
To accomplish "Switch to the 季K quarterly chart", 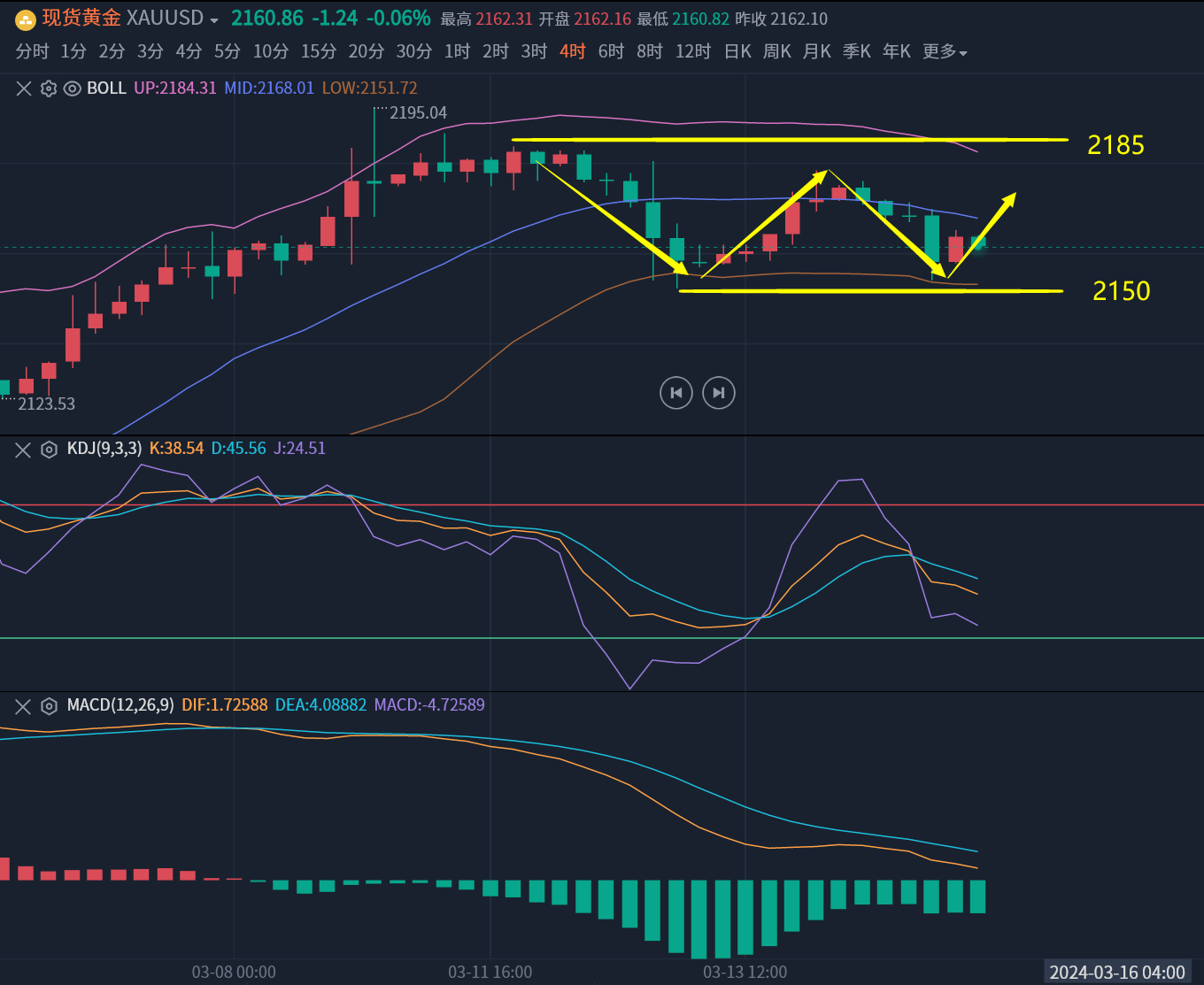I will (857, 52).
